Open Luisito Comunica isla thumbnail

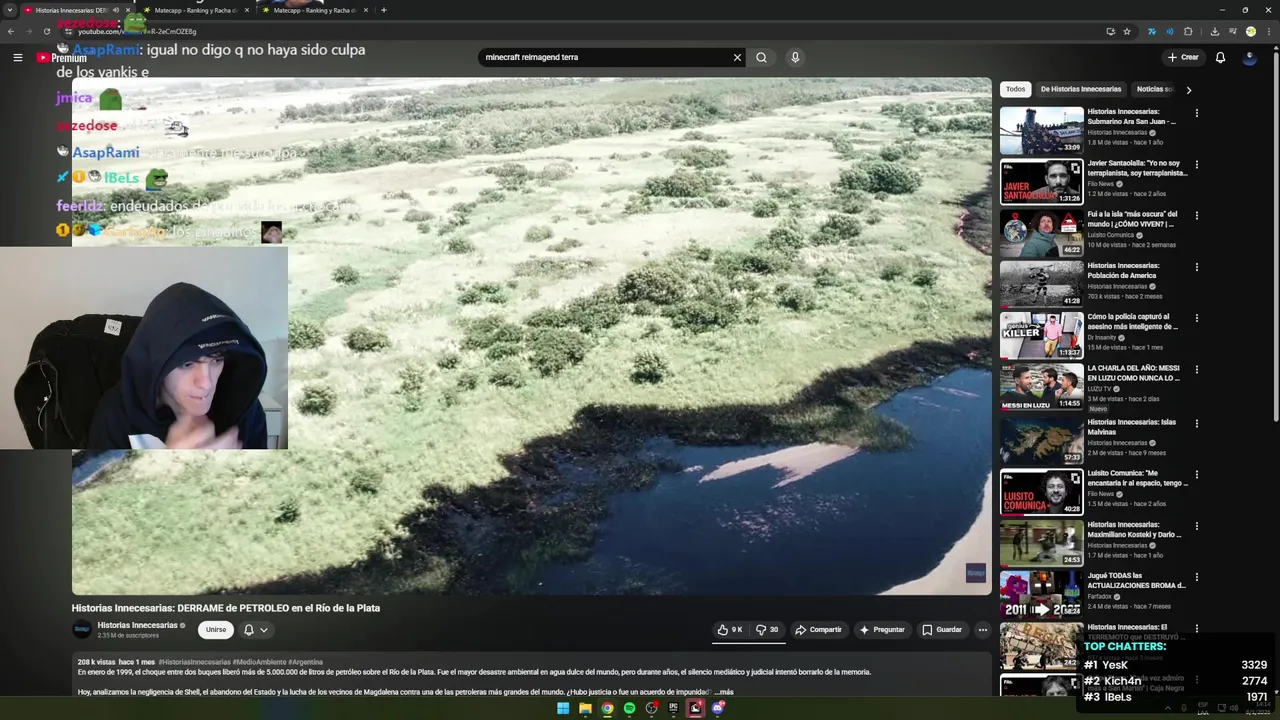1041,233
